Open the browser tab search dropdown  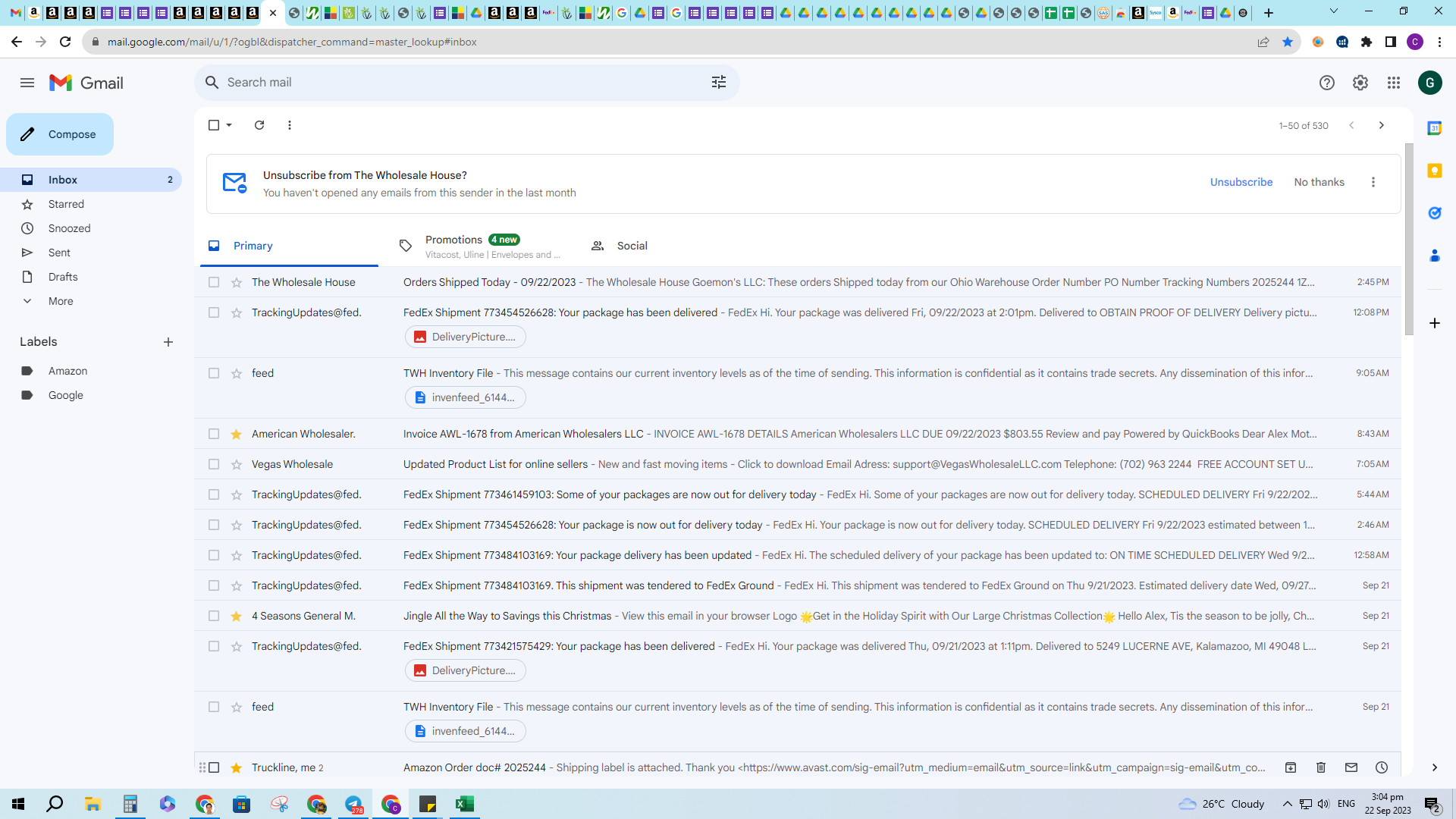1334,12
